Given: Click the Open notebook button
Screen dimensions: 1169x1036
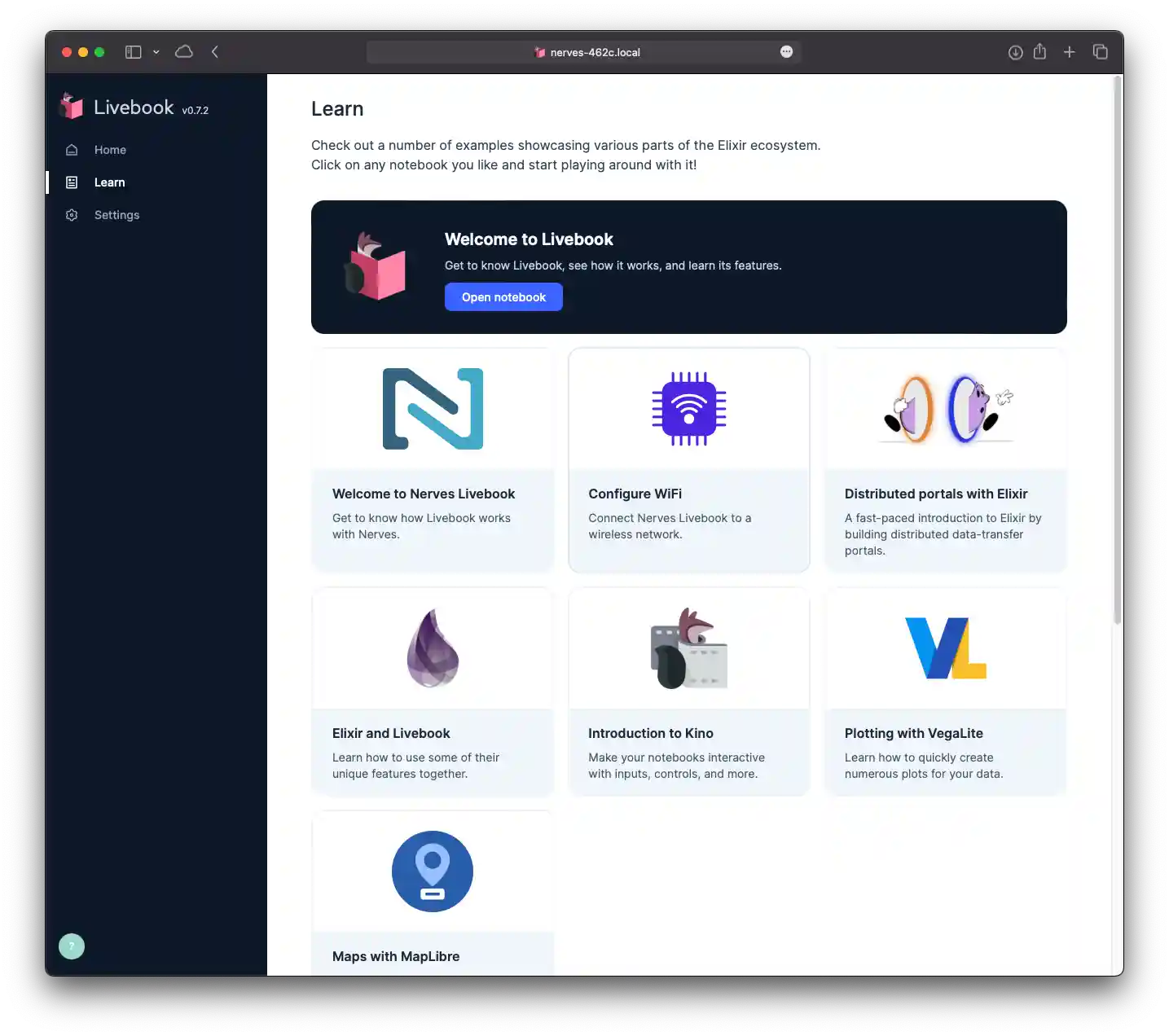Looking at the screenshot, I should (503, 296).
